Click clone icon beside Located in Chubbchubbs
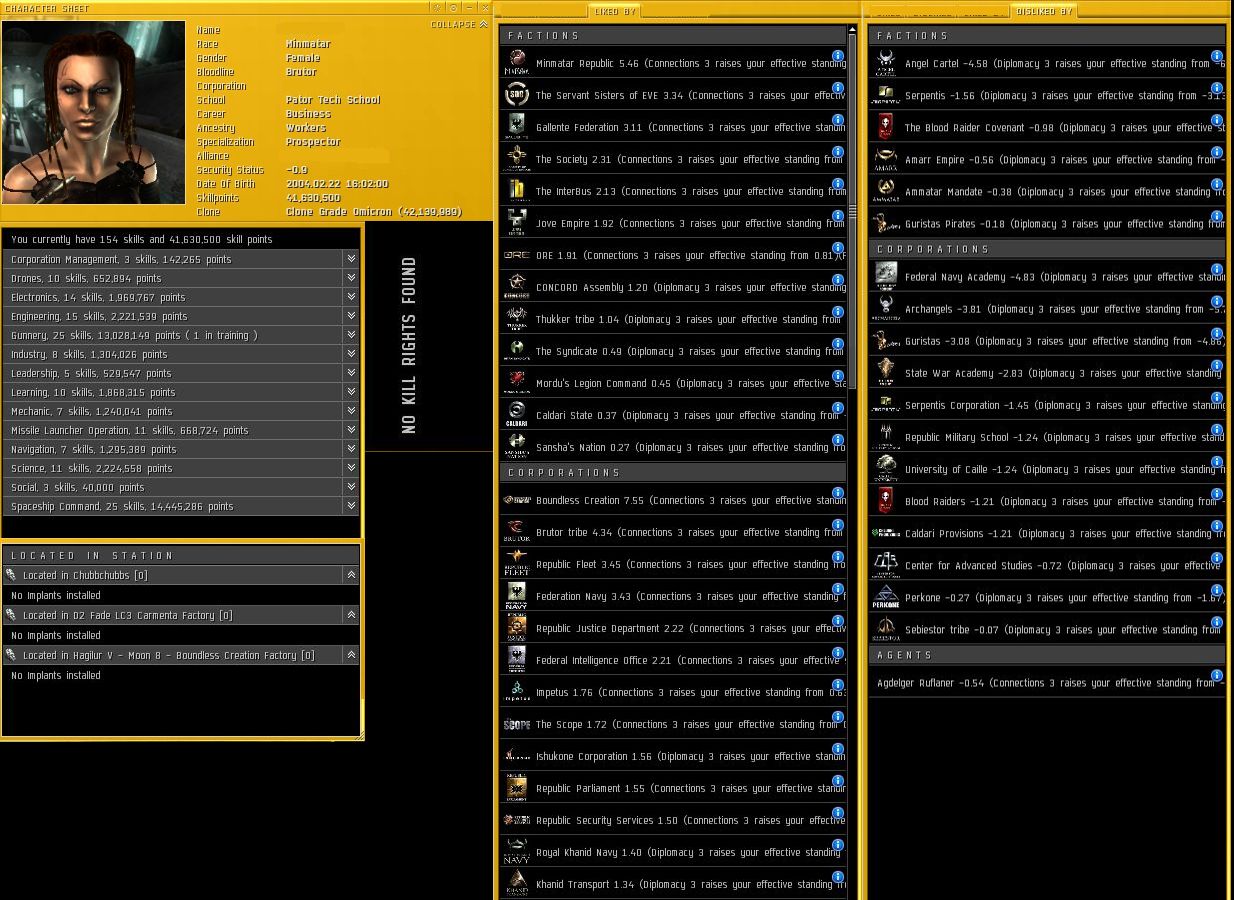1234x900 pixels. (x=11, y=575)
